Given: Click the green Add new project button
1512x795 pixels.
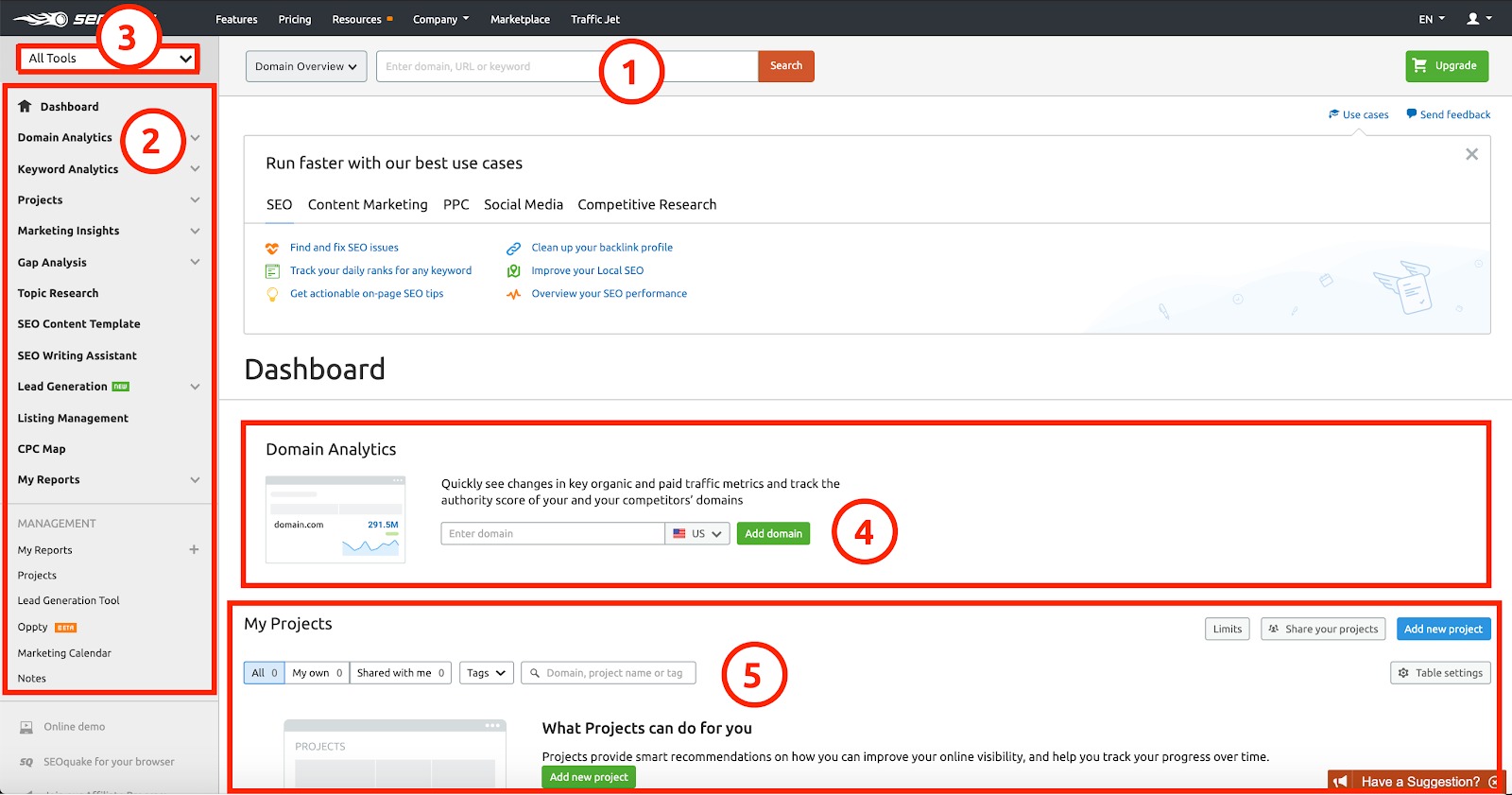Looking at the screenshot, I should (589, 777).
